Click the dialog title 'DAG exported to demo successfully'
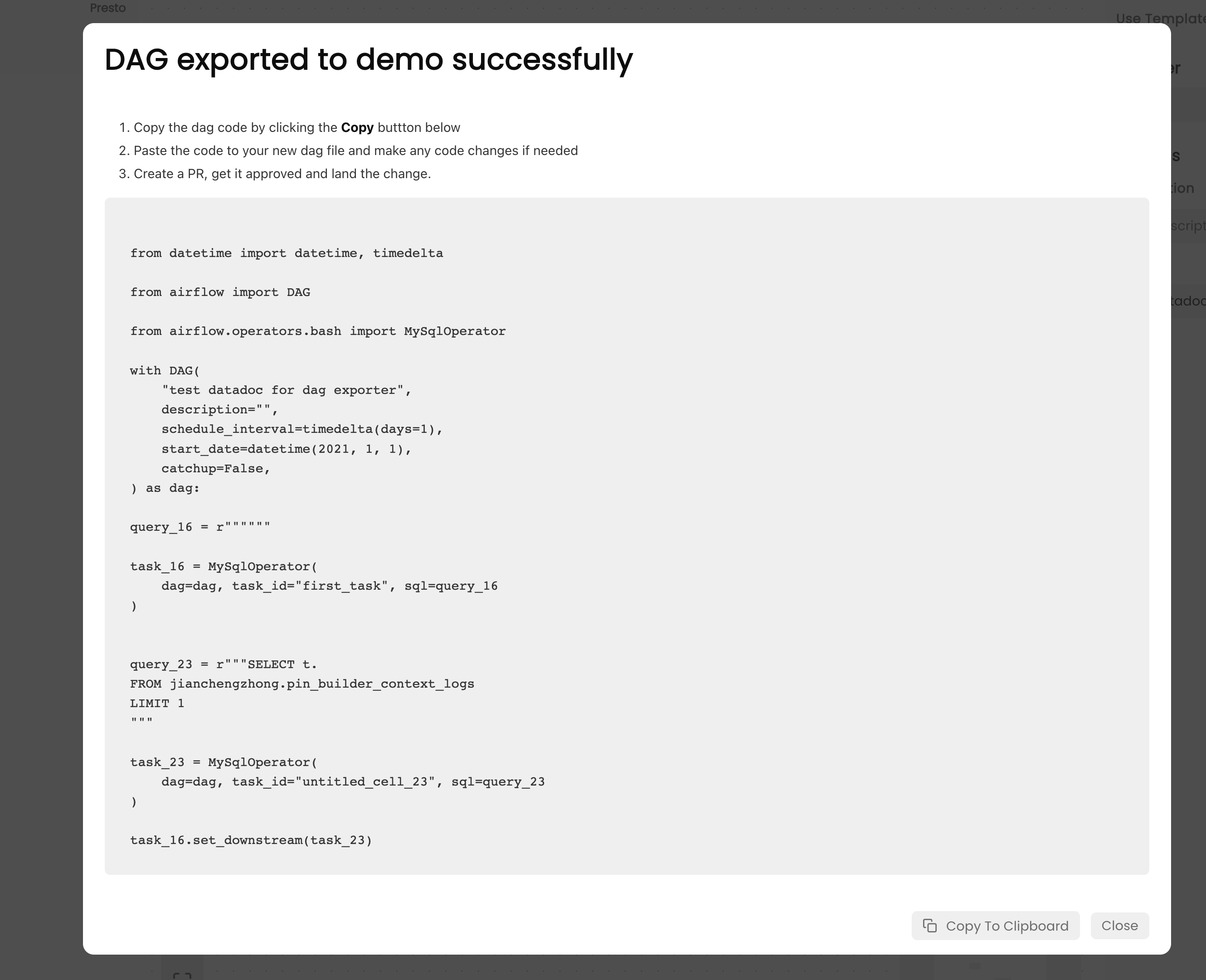Screen dimensions: 1206x980 pyautogui.click(x=369, y=59)
